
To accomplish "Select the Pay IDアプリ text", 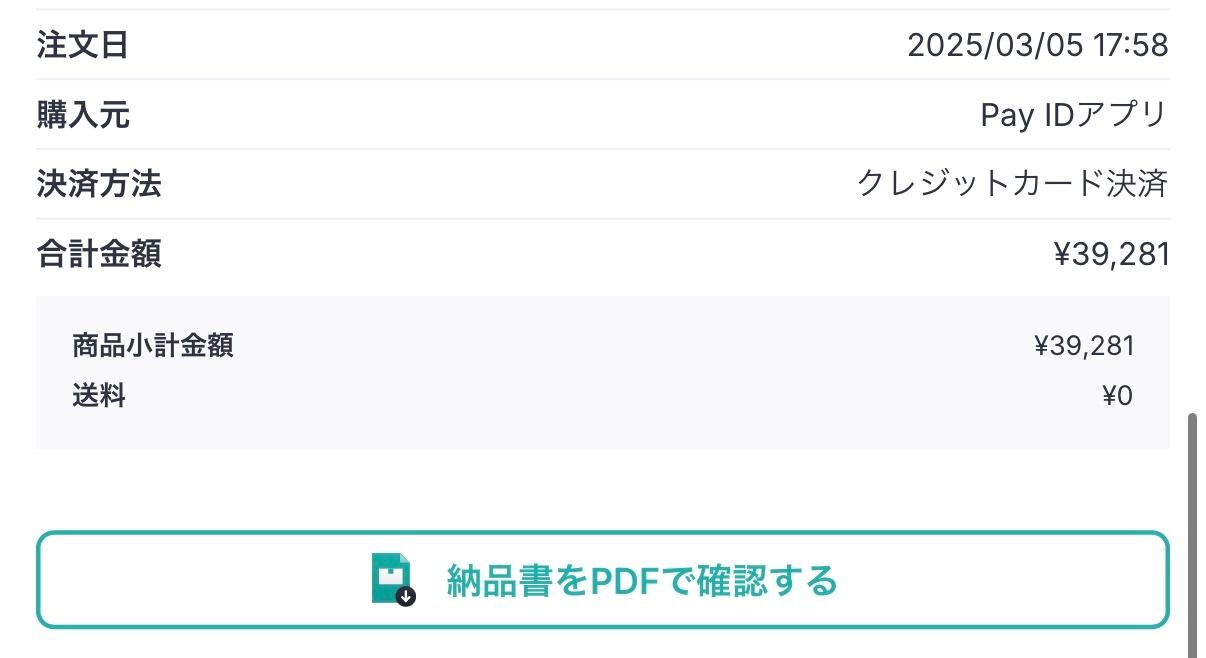I will [1073, 115].
